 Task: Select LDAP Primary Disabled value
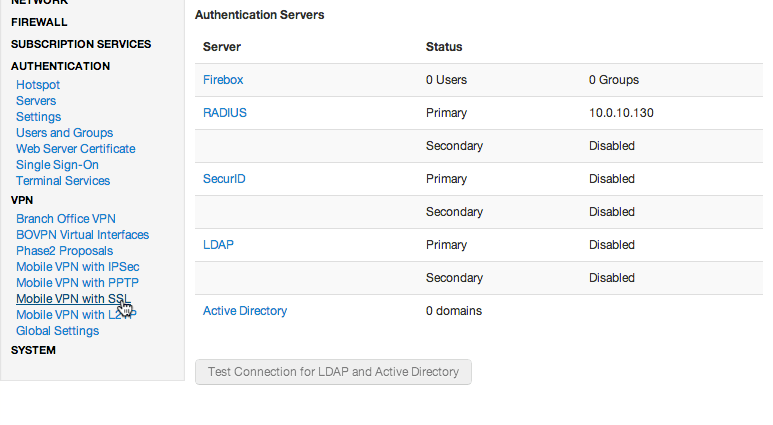[x=611, y=245]
